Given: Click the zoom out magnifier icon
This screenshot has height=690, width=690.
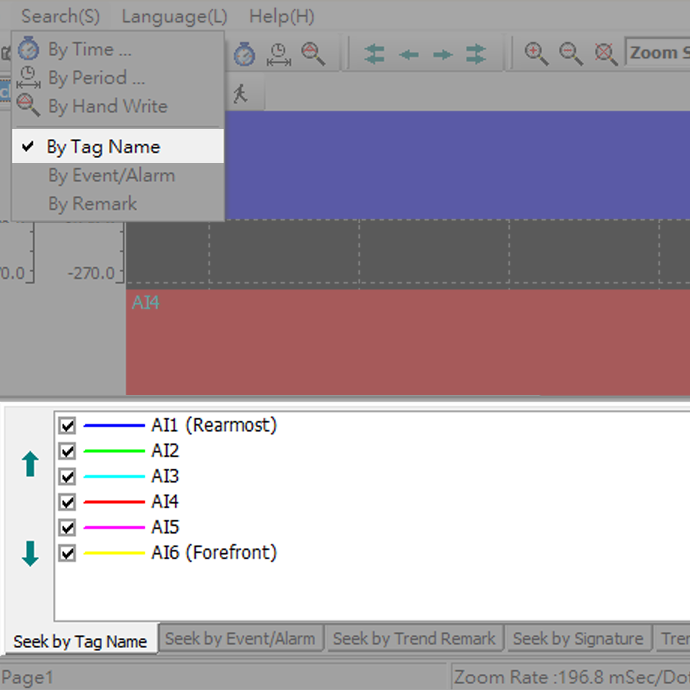Looking at the screenshot, I should 571,54.
